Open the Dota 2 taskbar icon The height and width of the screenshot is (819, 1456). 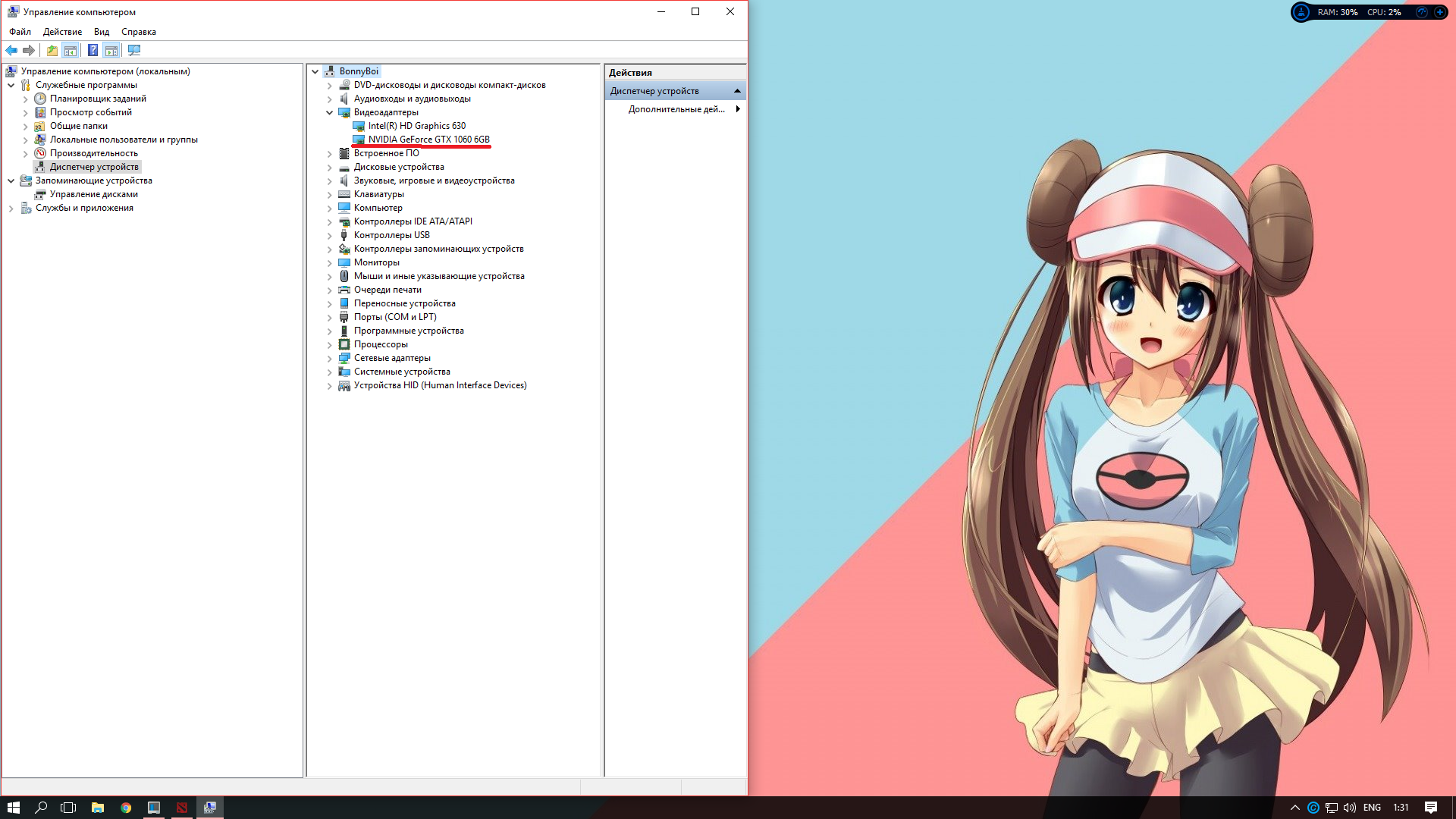coord(182,808)
